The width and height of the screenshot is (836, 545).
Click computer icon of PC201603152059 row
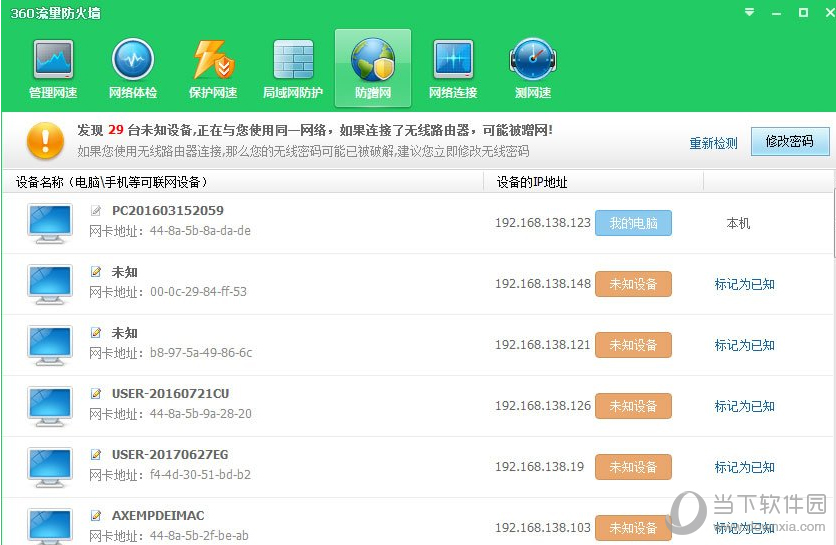pyautogui.click(x=50, y=223)
